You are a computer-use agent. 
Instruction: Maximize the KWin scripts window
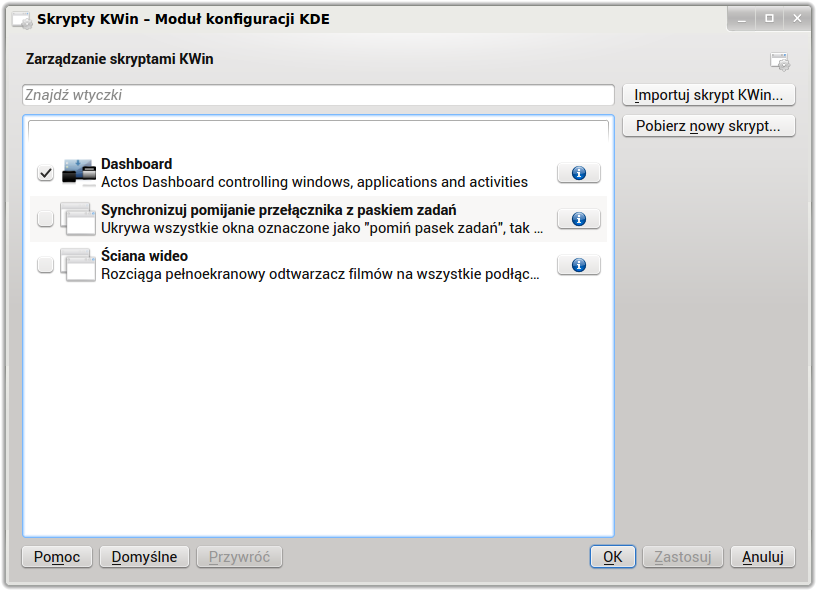tap(769, 19)
